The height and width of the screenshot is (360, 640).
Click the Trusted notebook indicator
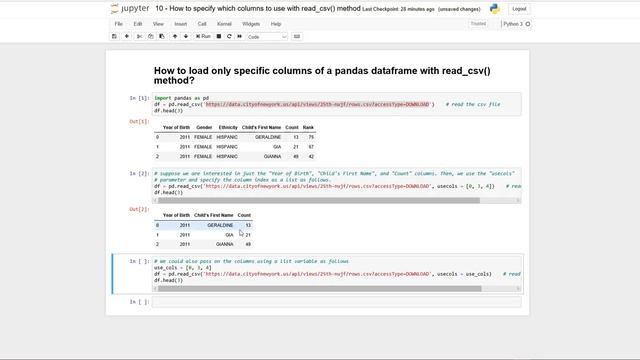click(x=478, y=24)
